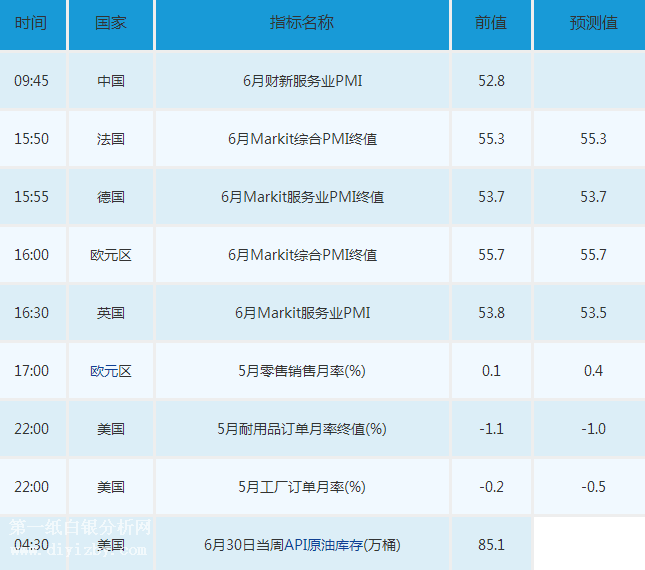Click the -0.5 forecast value
Image resolution: width=645 pixels, height=570 pixels.
pos(593,487)
